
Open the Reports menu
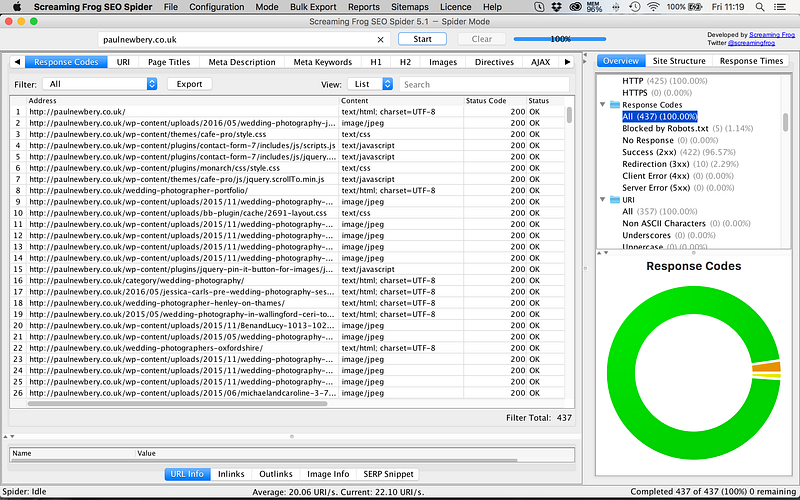point(364,7)
